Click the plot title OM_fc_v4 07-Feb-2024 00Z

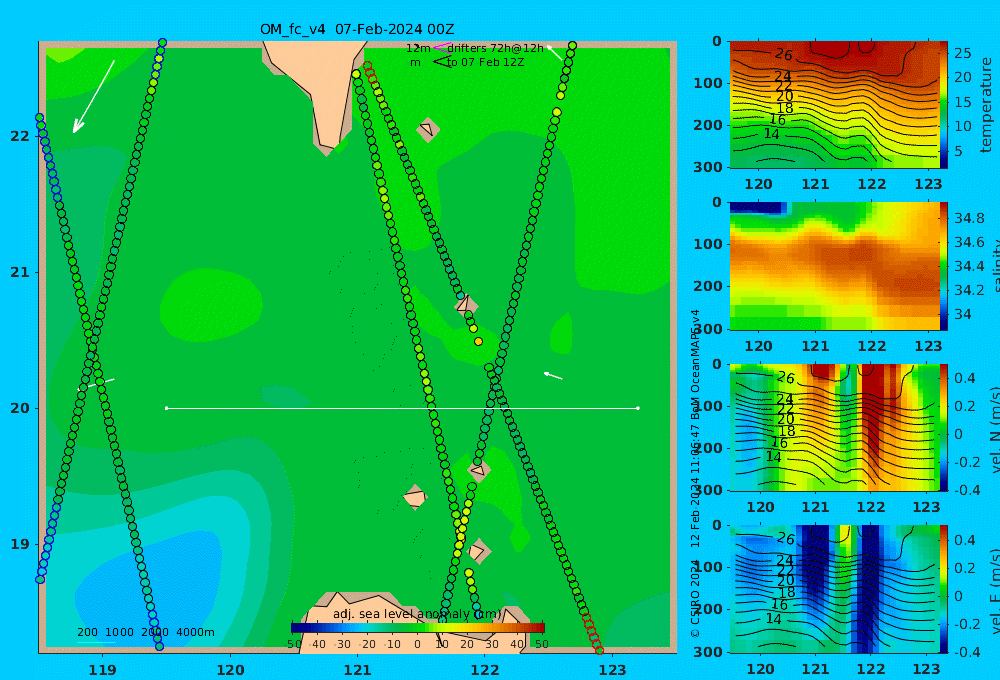tap(357, 29)
